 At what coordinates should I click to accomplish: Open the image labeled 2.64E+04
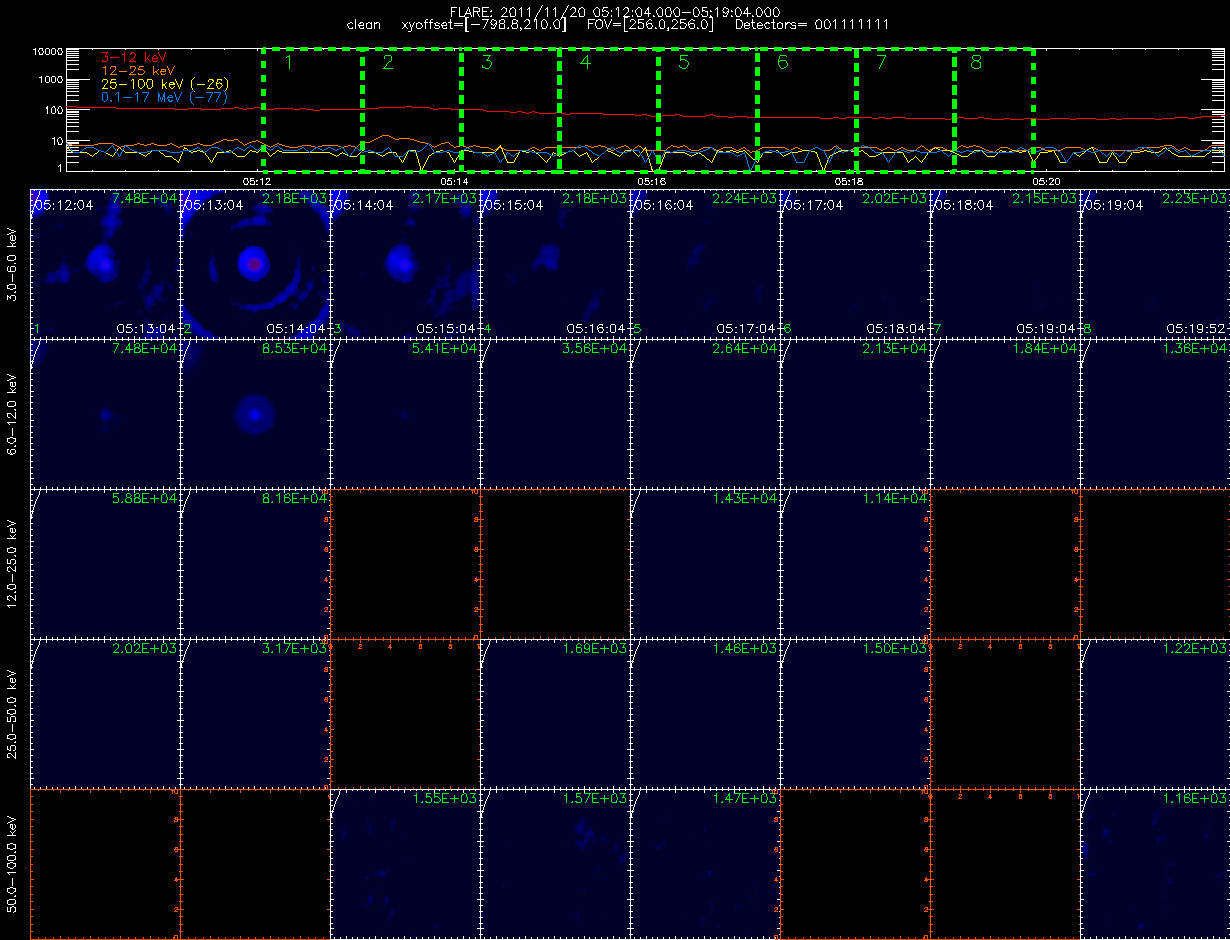pos(705,413)
